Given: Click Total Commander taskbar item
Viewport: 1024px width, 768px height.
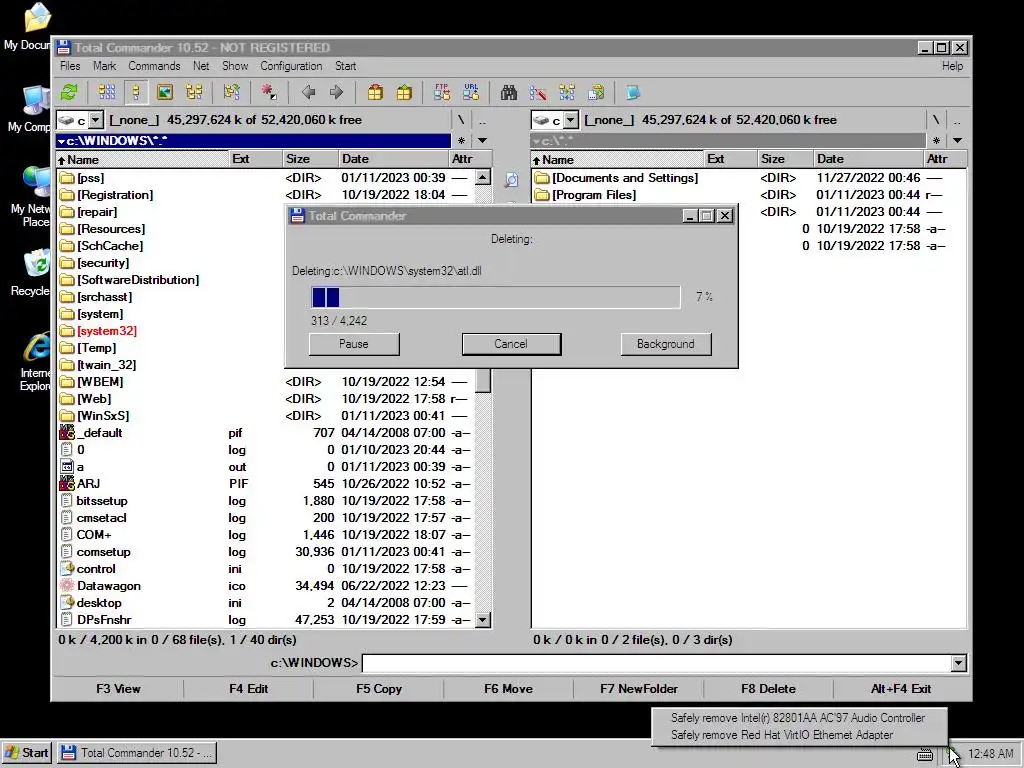Looking at the screenshot, I should click(x=137, y=753).
